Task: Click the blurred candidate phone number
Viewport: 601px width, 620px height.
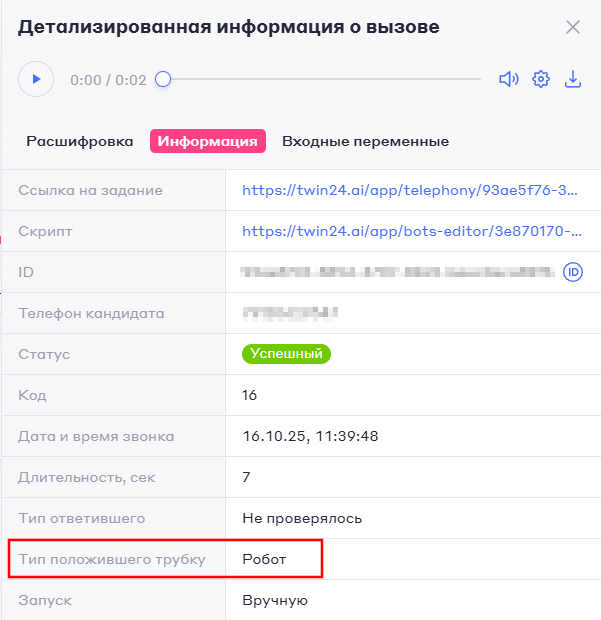Action: (x=290, y=313)
